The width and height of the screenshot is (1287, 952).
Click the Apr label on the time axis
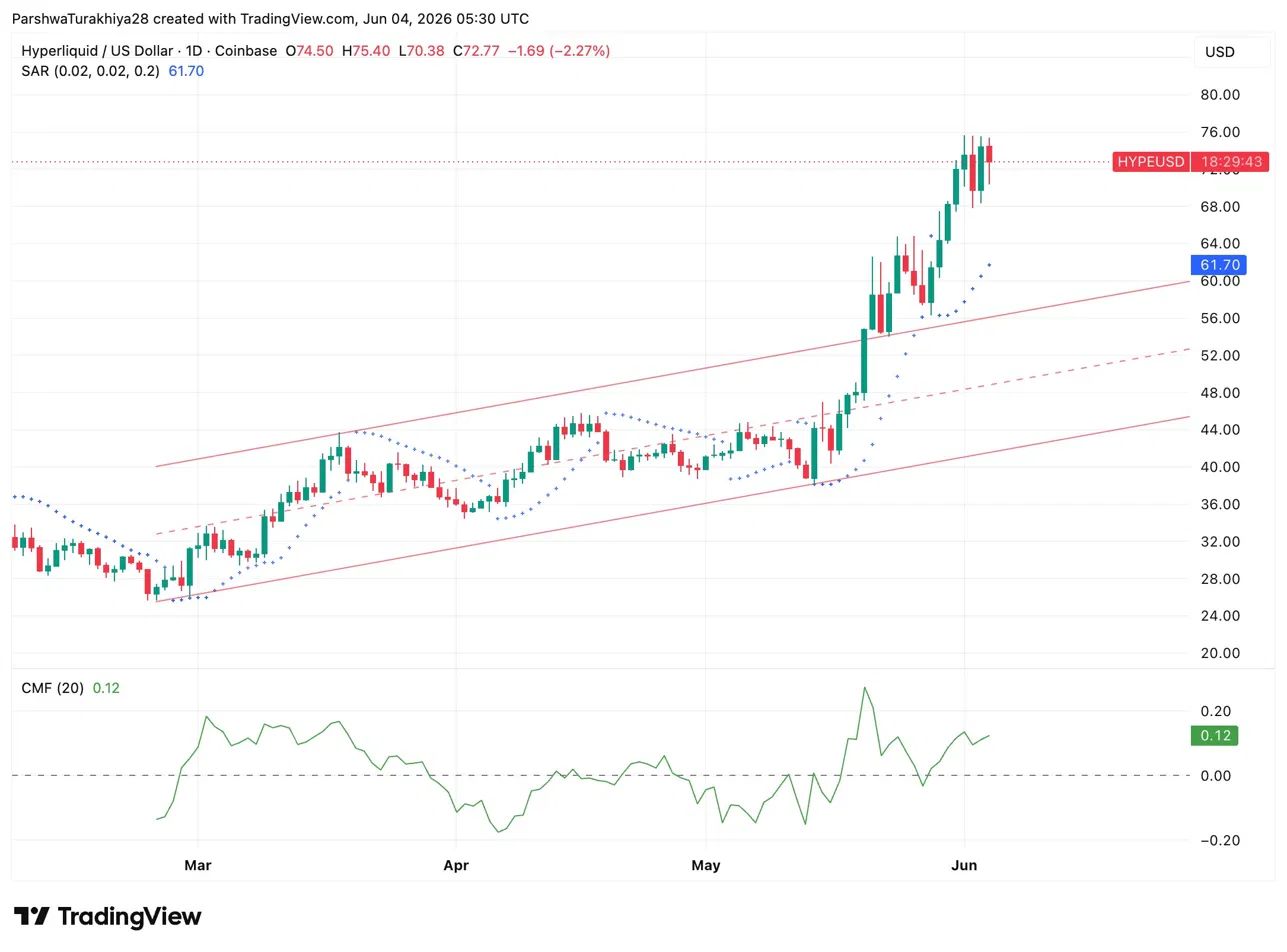[456, 865]
